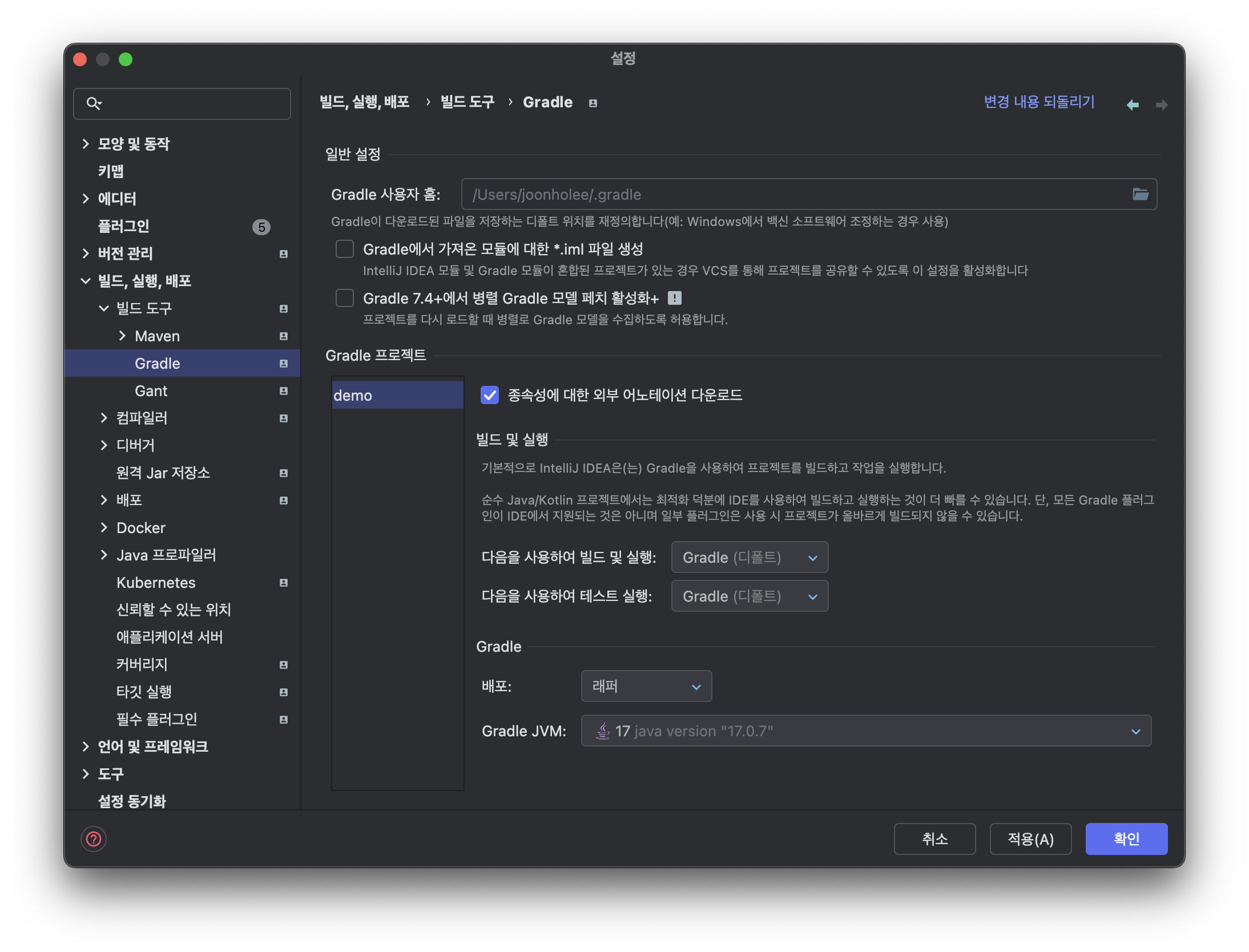1249x952 pixels.
Task: Click the help question mark icon
Action: click(x=94, y=838)
